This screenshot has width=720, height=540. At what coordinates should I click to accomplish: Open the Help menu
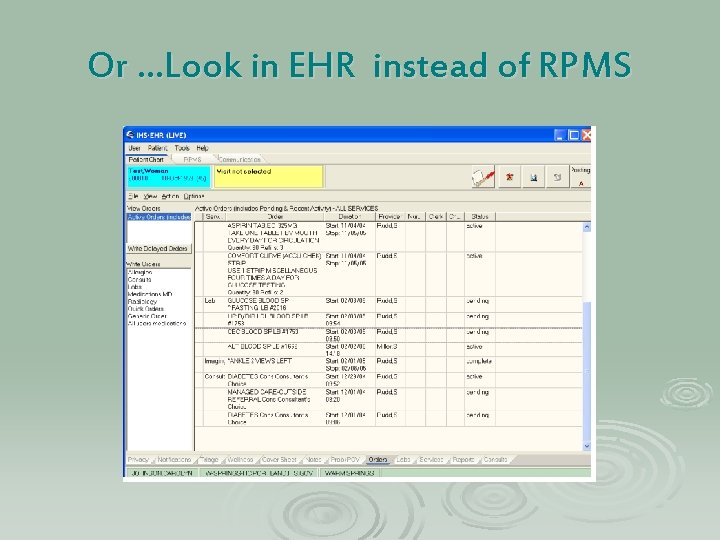[x=202, y=148]
